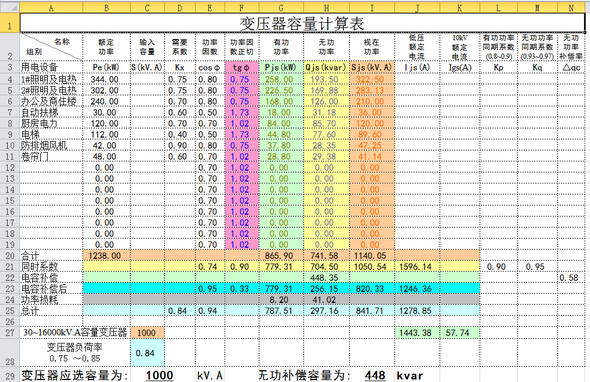This screenshot has width=590, height=382.
Task: Click the pink tgΦ header cell
Action: tap(242, 67)
